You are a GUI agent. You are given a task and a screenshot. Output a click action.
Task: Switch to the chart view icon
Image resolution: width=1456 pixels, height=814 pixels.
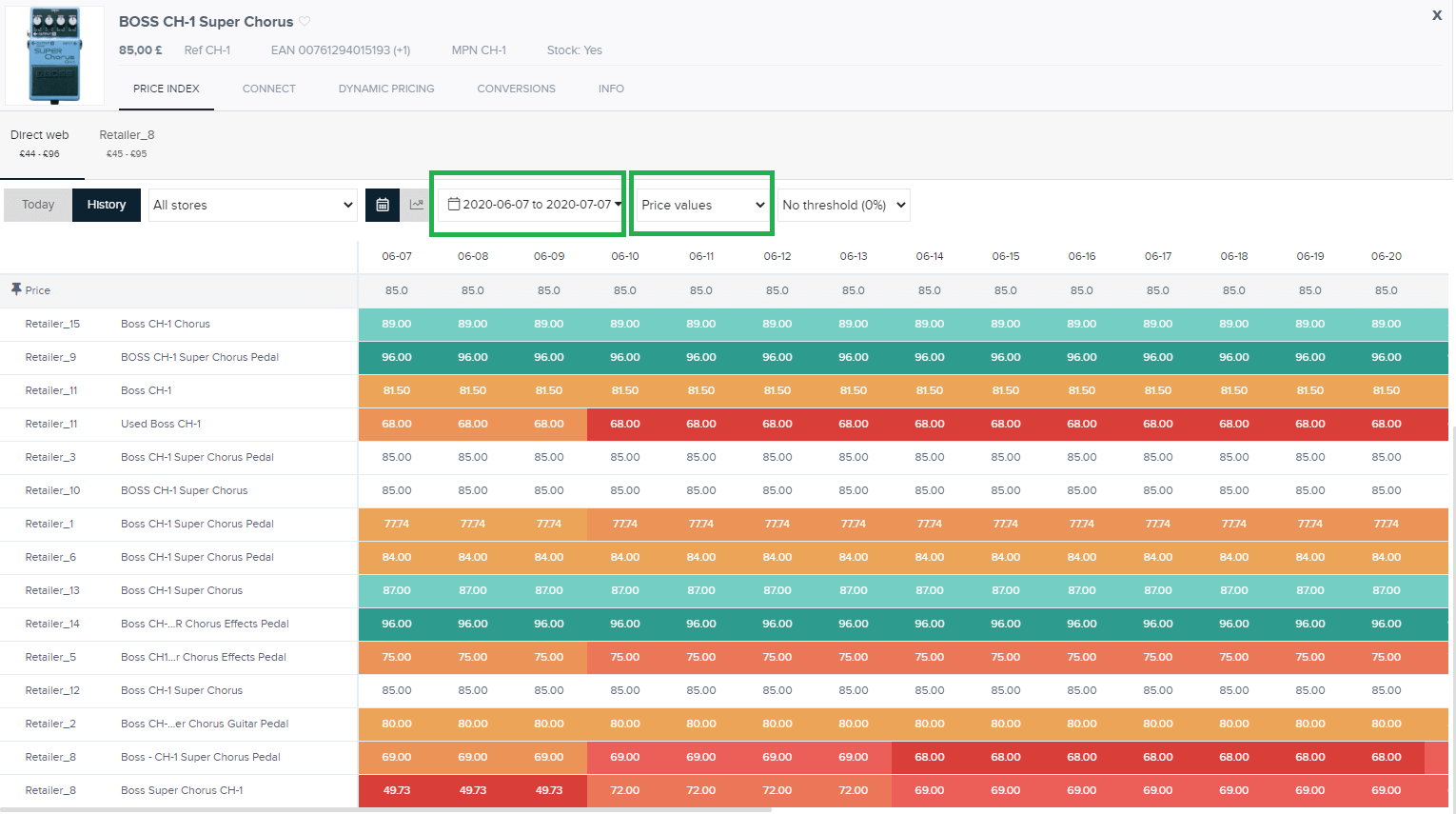(x=416, y=205)
